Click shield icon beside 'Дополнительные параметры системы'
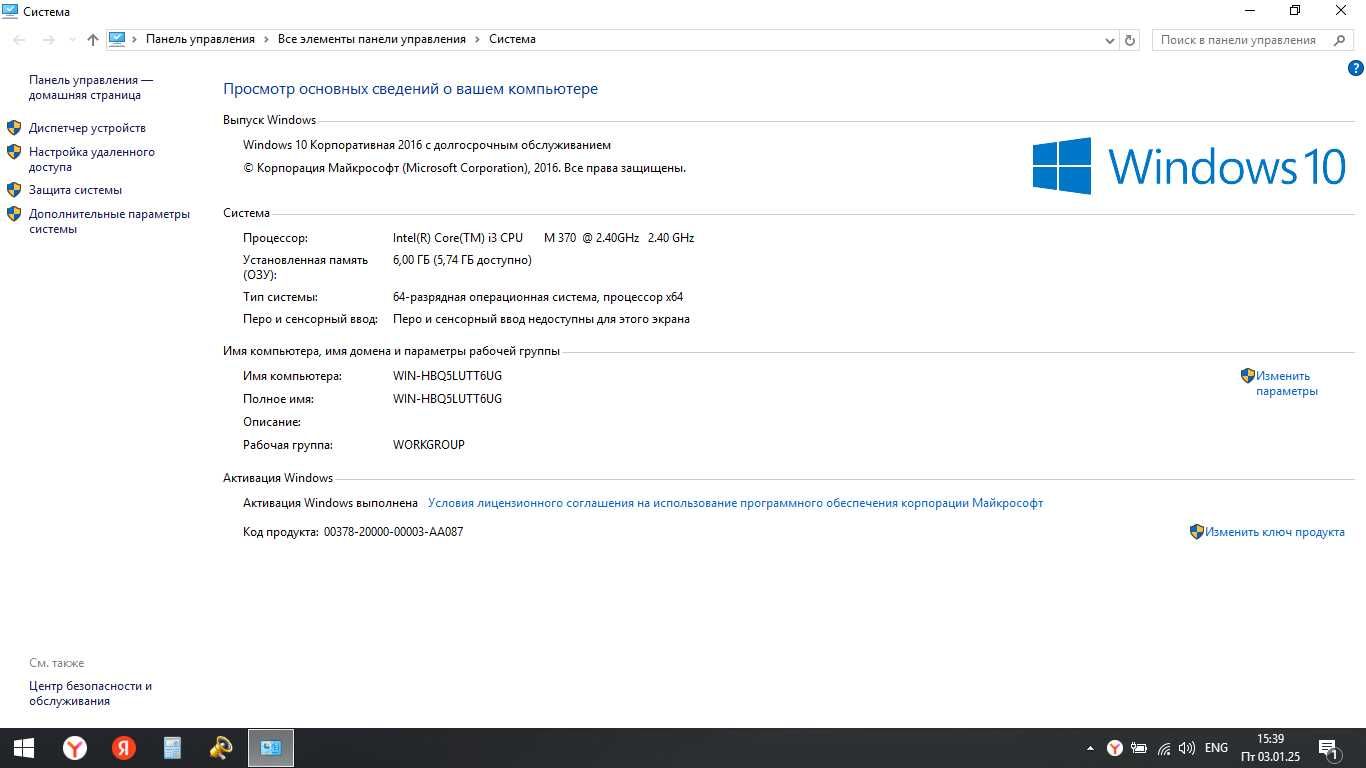The width and height of the screenshot is (1366, 768). point(14,213)
